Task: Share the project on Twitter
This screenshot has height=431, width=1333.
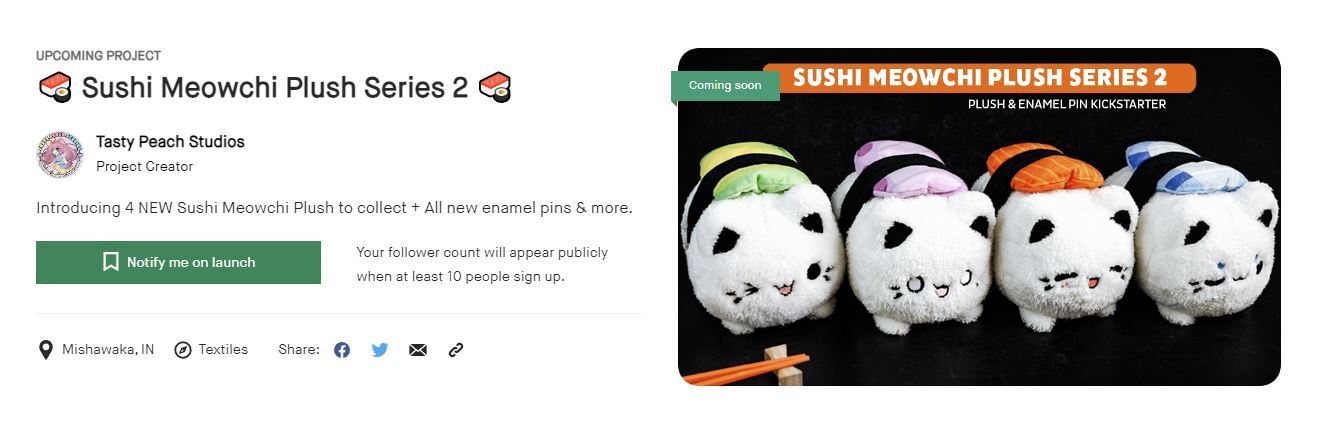Action: click(x=380, y=350)
